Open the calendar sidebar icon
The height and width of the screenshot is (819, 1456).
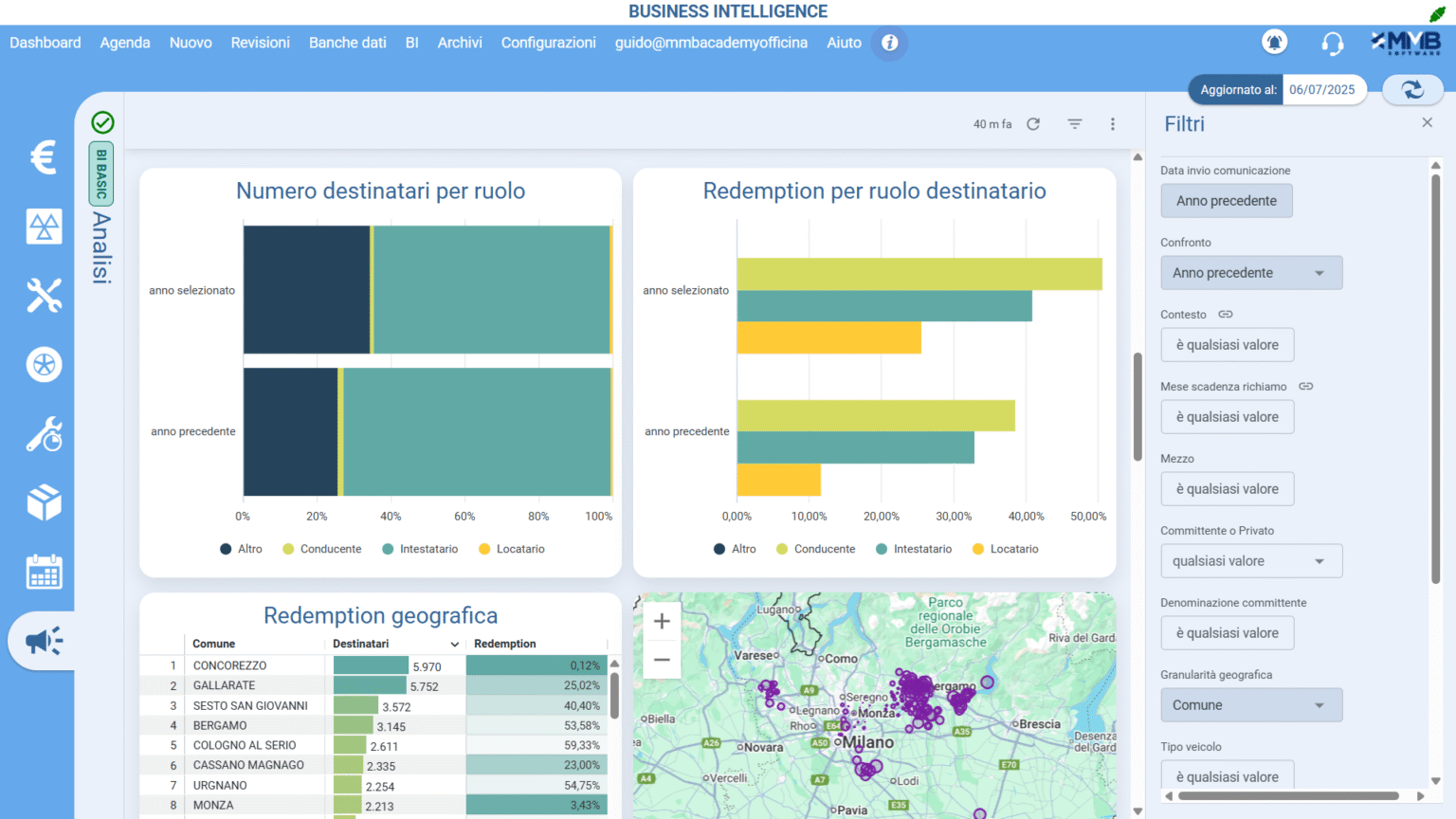44,572
